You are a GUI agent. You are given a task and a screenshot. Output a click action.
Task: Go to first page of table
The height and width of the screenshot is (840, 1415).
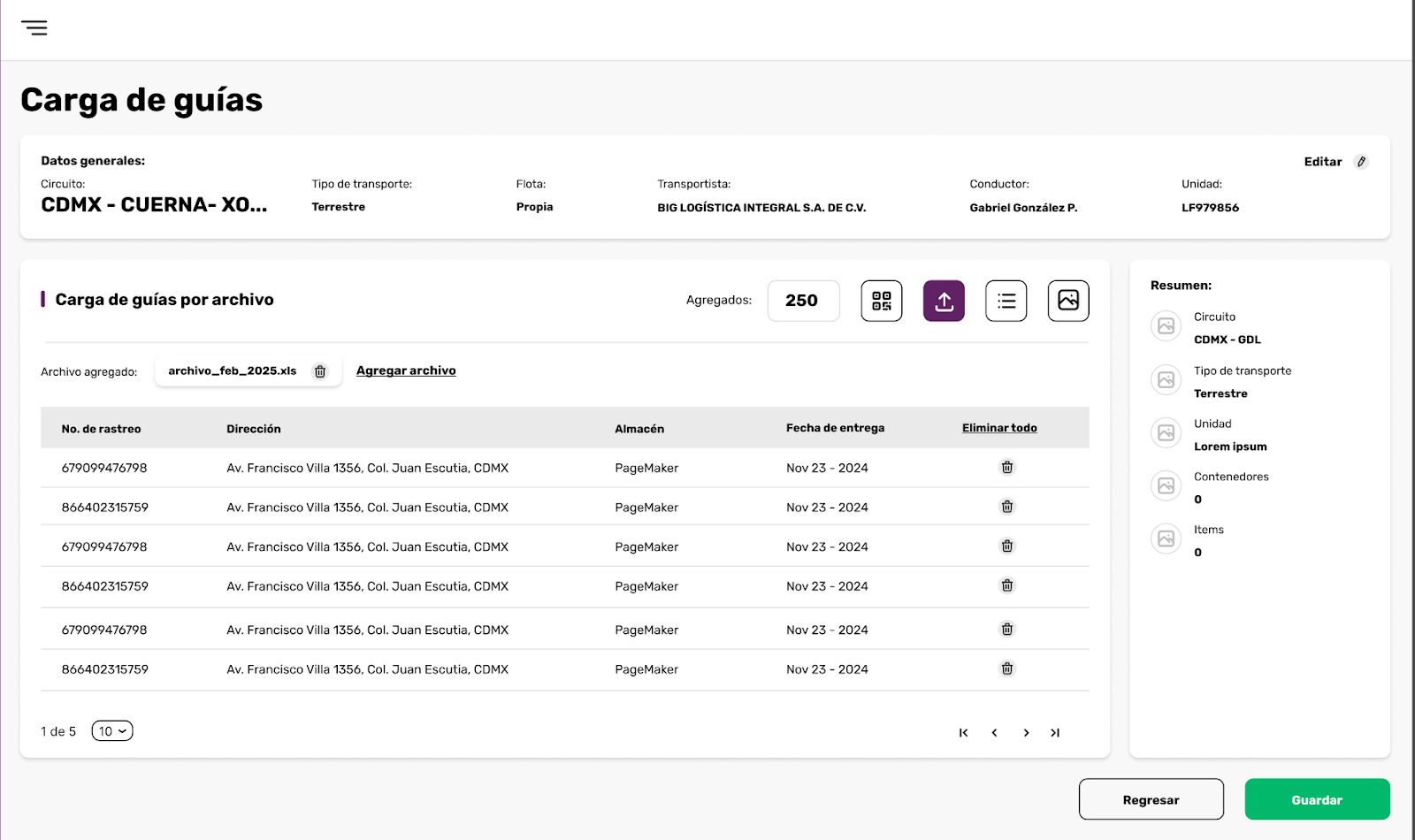964,732
